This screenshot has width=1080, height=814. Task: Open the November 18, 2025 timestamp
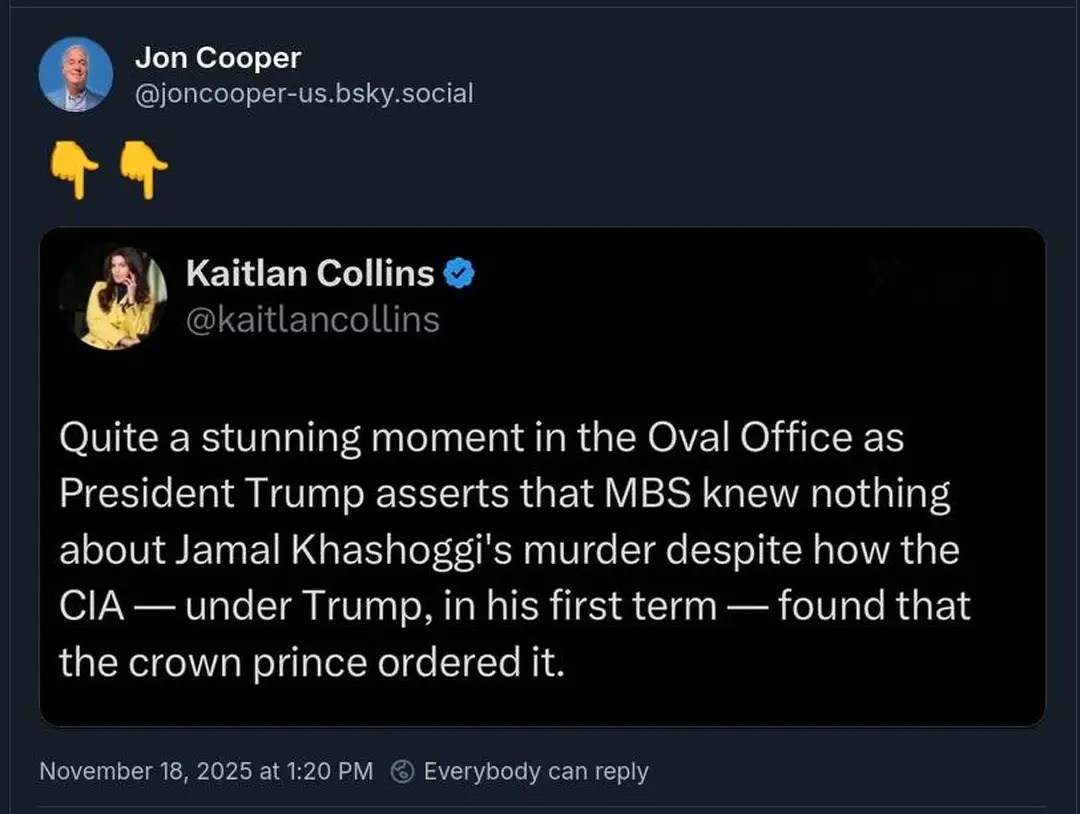(206, 771)
